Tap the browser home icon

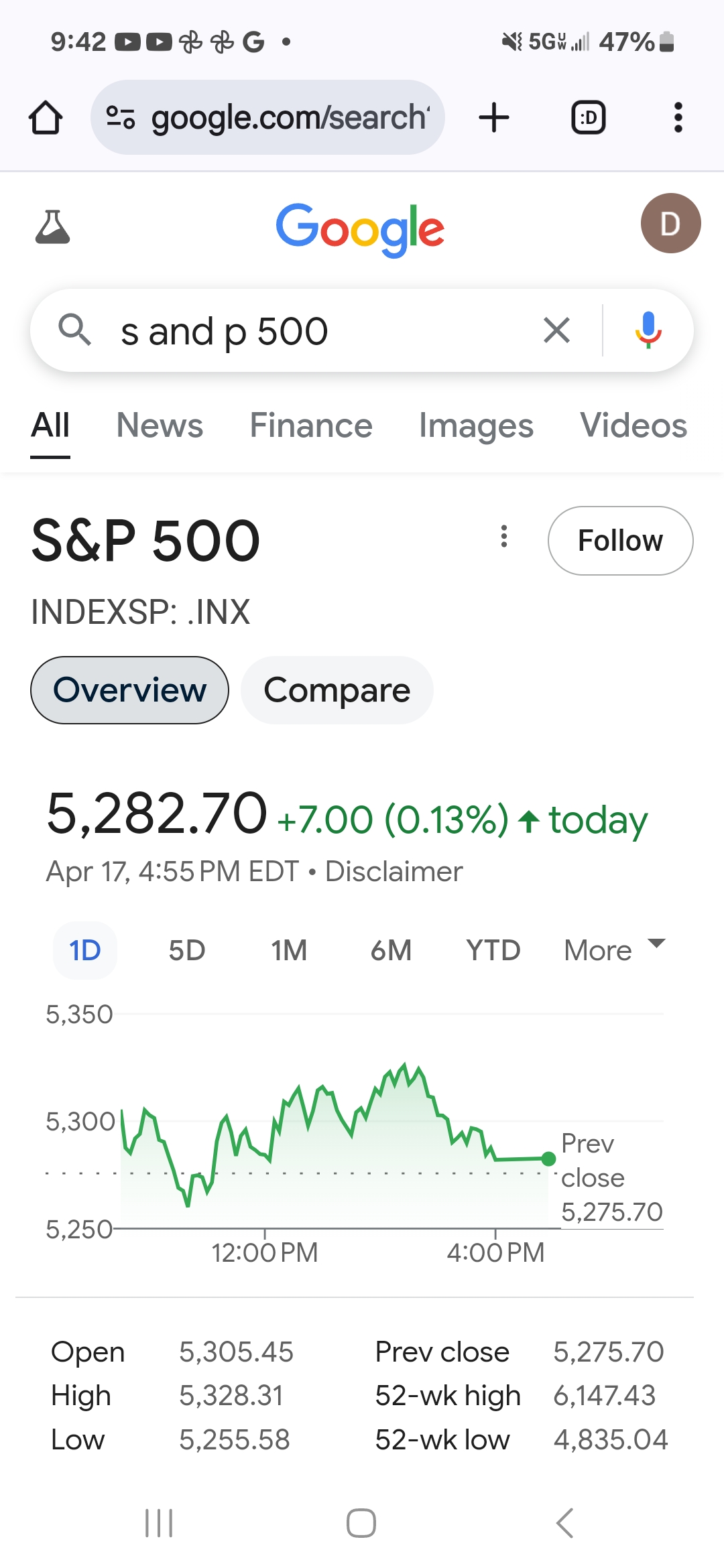coord(46,118)
